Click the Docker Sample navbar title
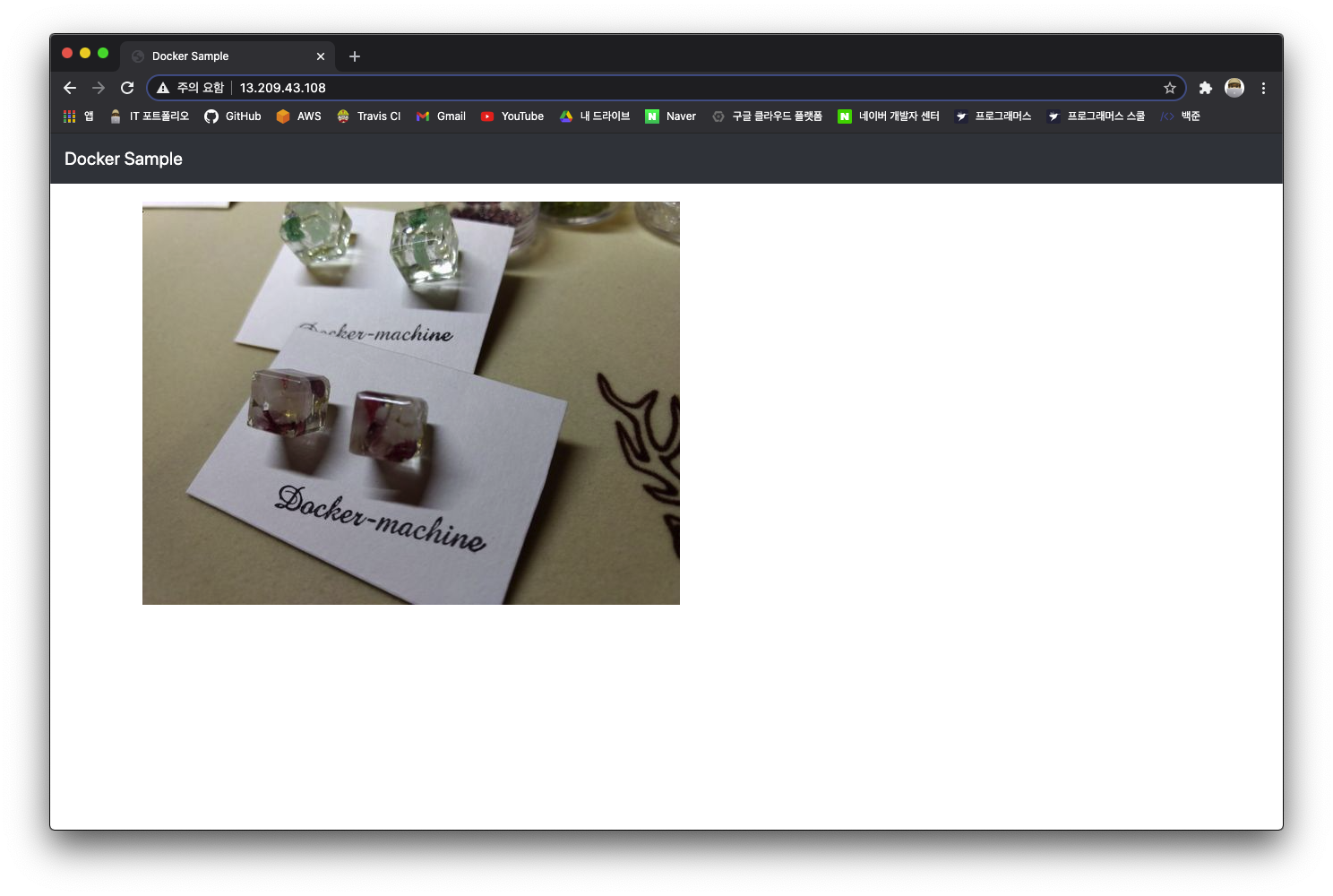The image size is (1333, 896). 124,159
